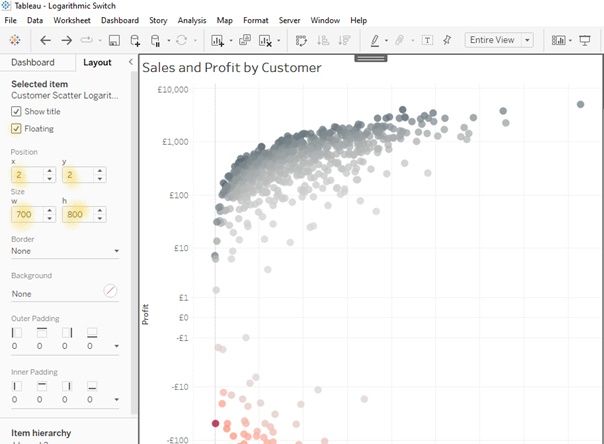604x444 pixels.
Task: Click the Undo back arrow
Action: [45, 40]
